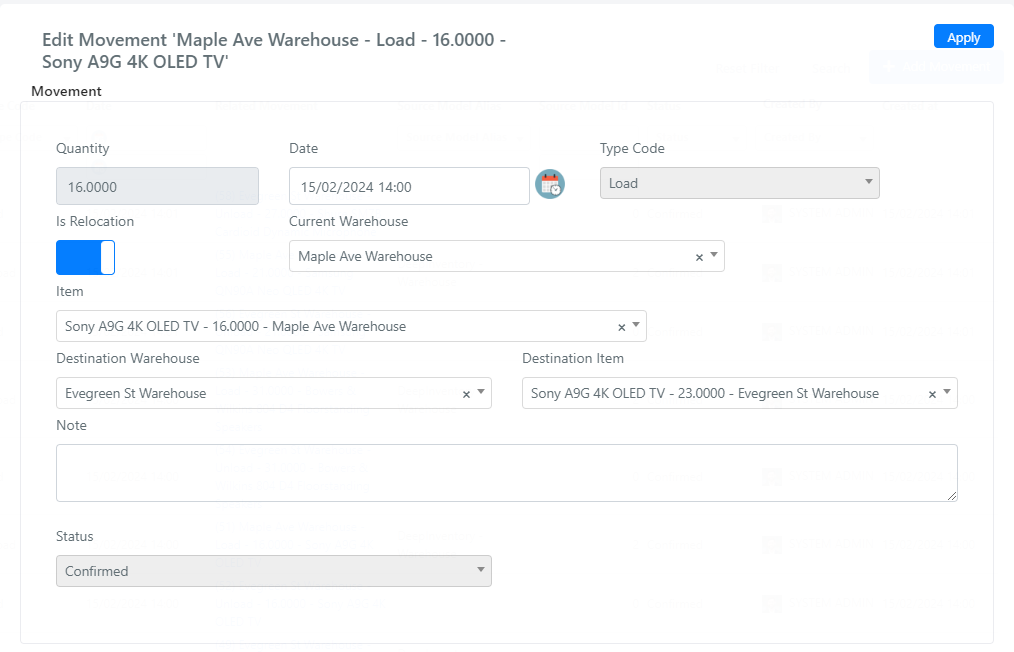Click the Maple Ave Warehouse selected value
This screenshot has height=652, width=1014.
[365, 256]
